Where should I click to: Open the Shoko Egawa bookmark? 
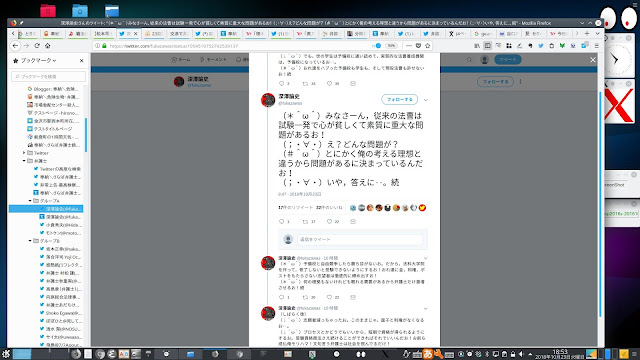tap(60, 313)
